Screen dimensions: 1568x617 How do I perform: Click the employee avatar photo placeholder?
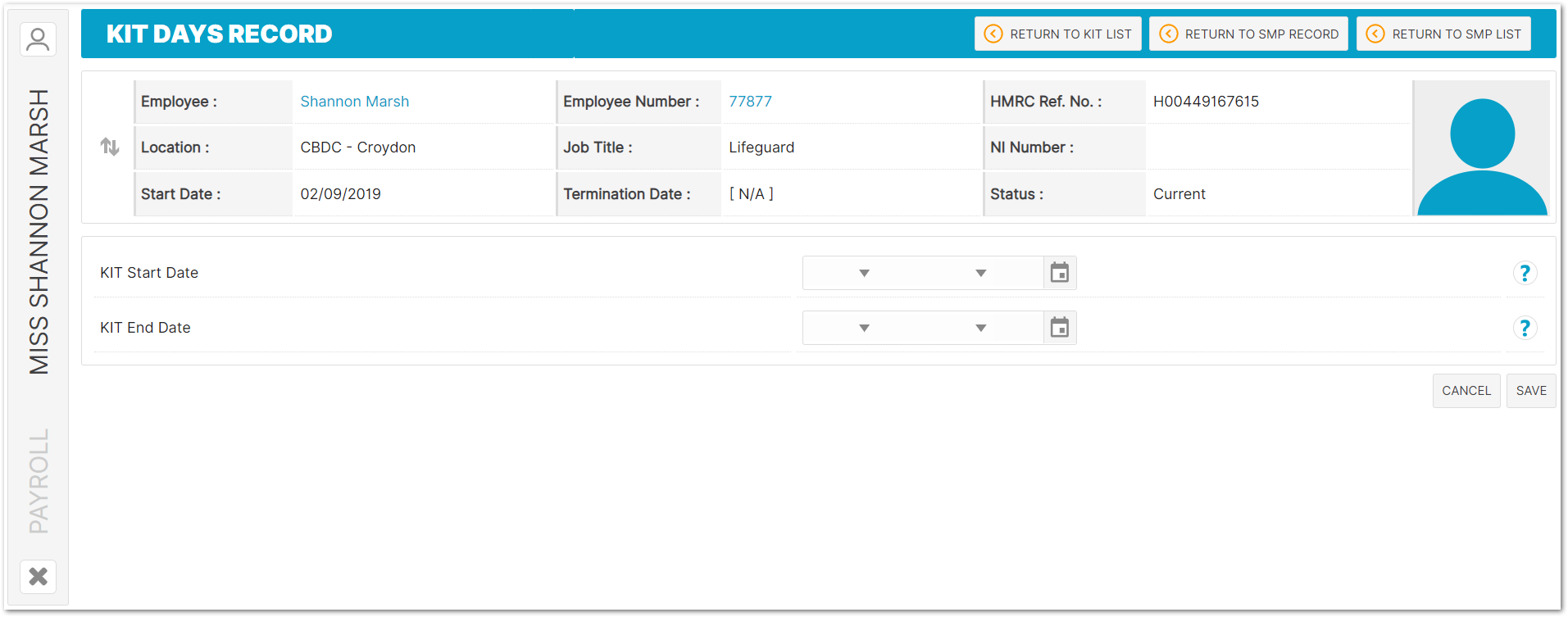(1481, 148)
